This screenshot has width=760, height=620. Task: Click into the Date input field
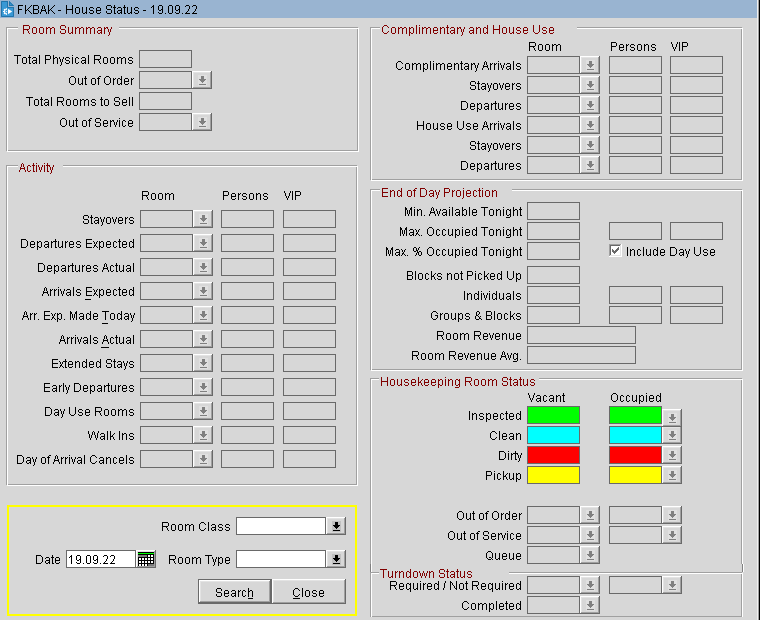point(100,560)
